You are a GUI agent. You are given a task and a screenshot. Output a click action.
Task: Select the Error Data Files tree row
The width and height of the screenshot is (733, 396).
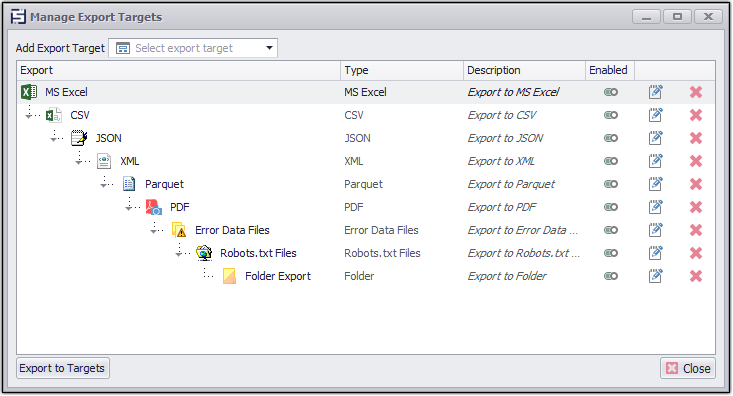click(366, 230)
